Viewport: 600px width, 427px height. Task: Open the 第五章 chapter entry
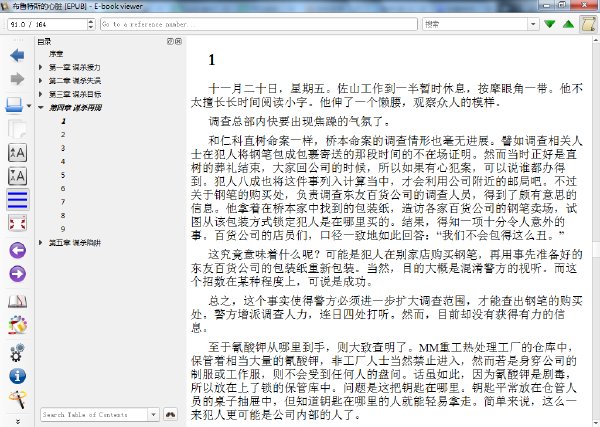tap(75, 243)
